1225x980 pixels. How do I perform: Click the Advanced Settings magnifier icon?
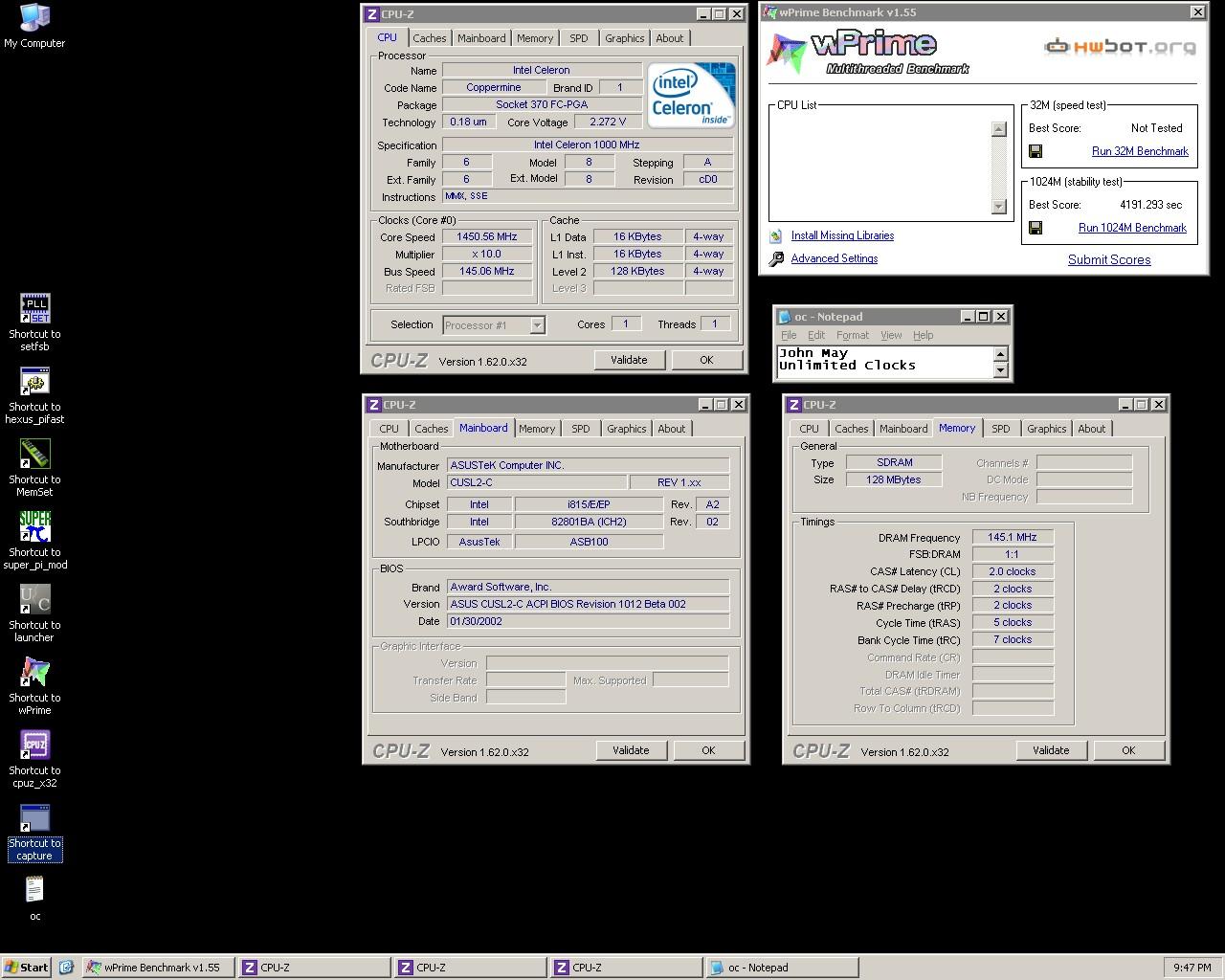click(776, 258)
